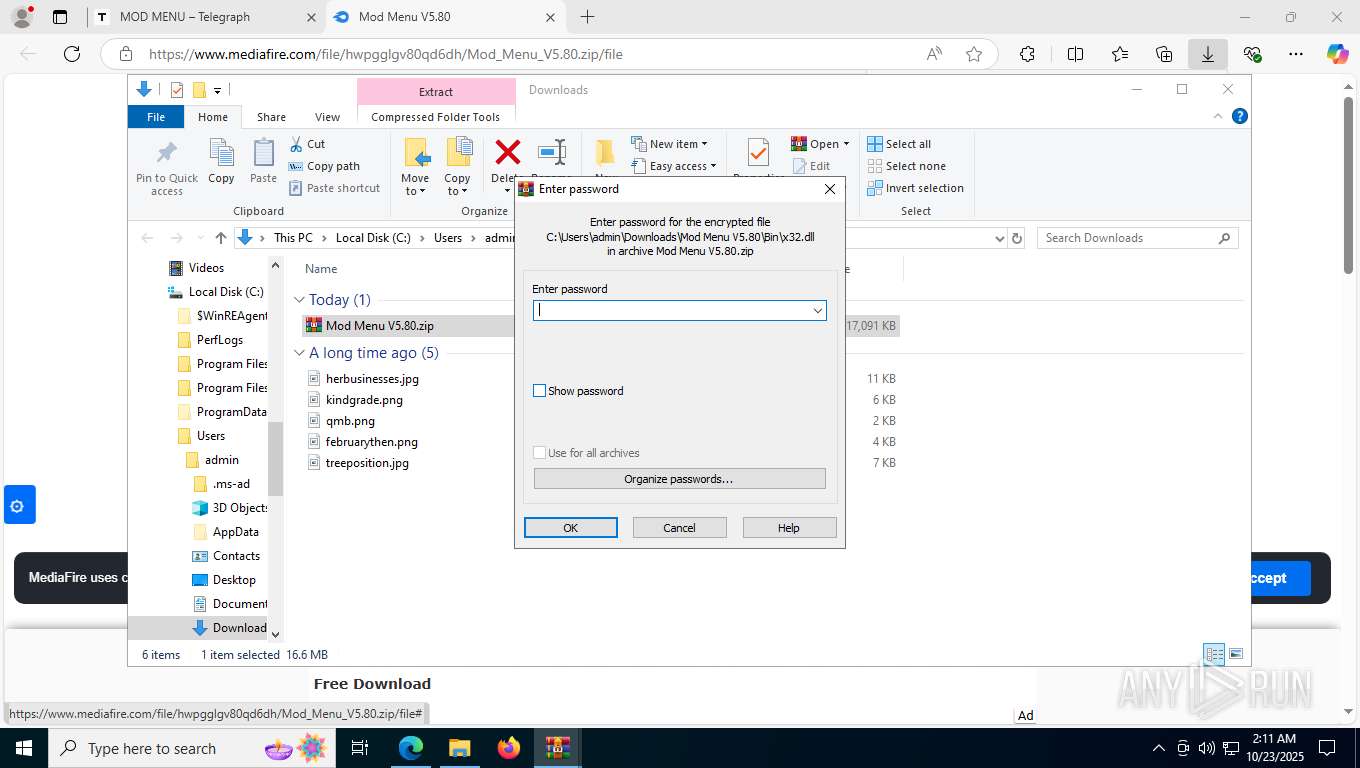
Task: Enable the Show password checkbox
Action: point(540,391)
